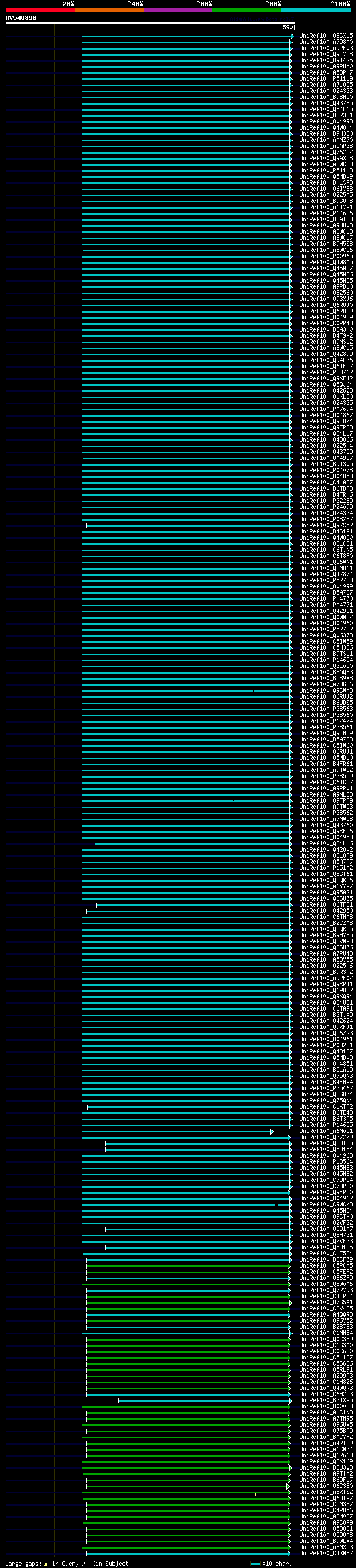Click the cyan arrowhead ending the UniRef100_A7J0Q5 bar

(290, 85)
